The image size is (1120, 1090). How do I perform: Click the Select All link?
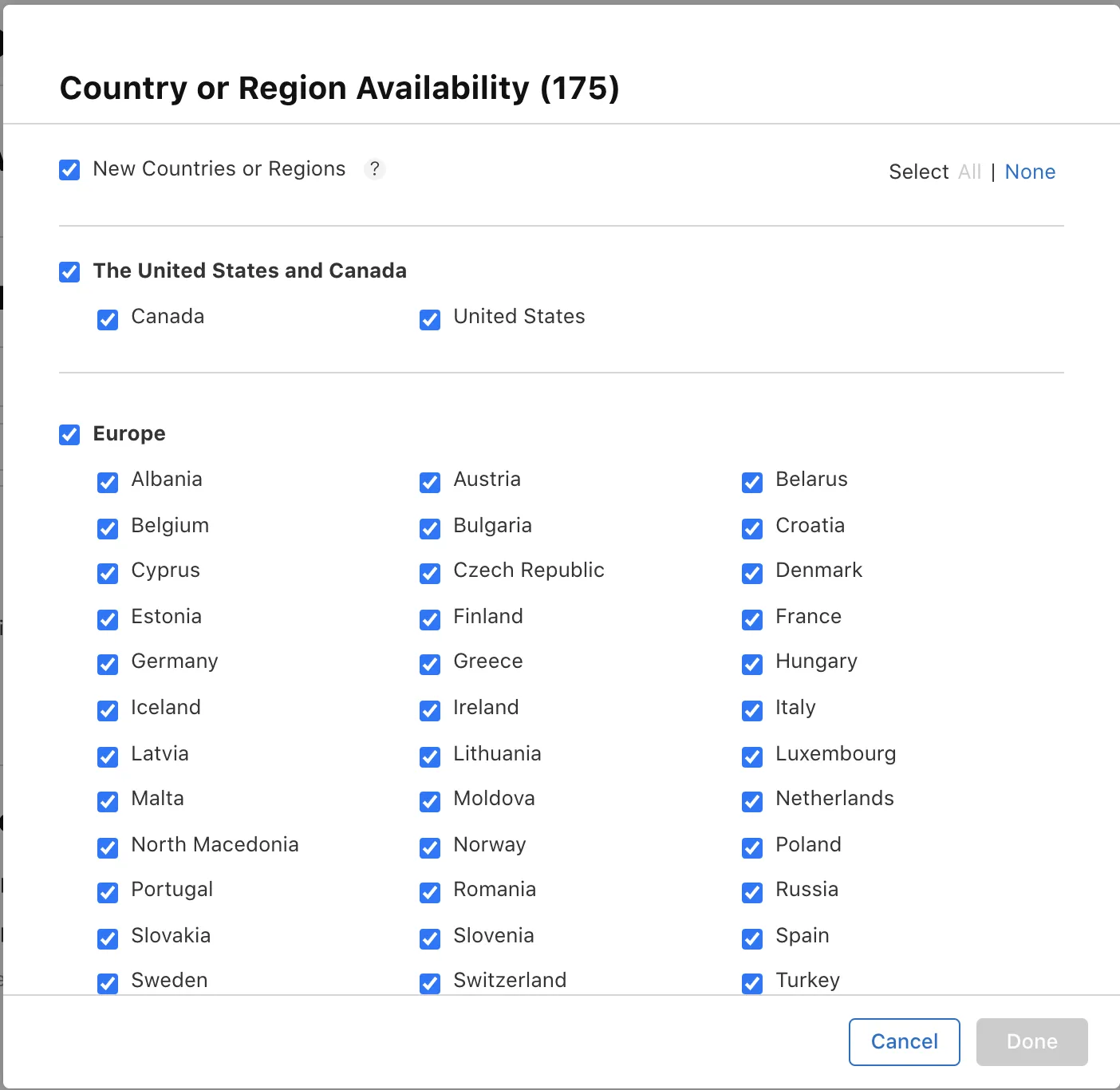click(969, 172)
